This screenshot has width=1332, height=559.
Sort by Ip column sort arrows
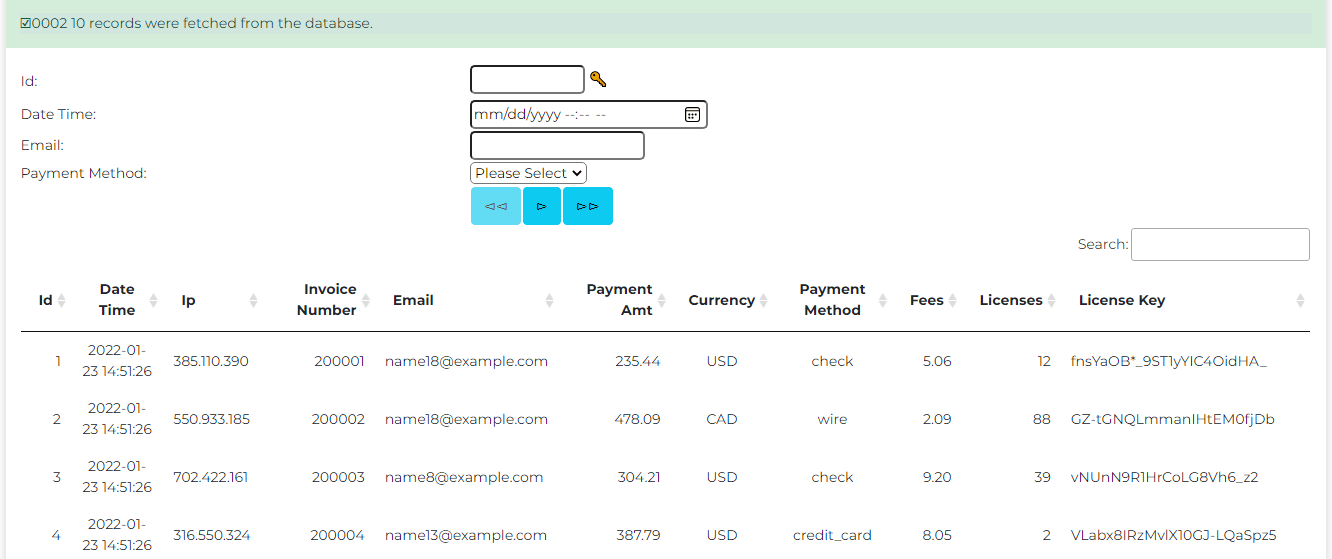[253, 301]
